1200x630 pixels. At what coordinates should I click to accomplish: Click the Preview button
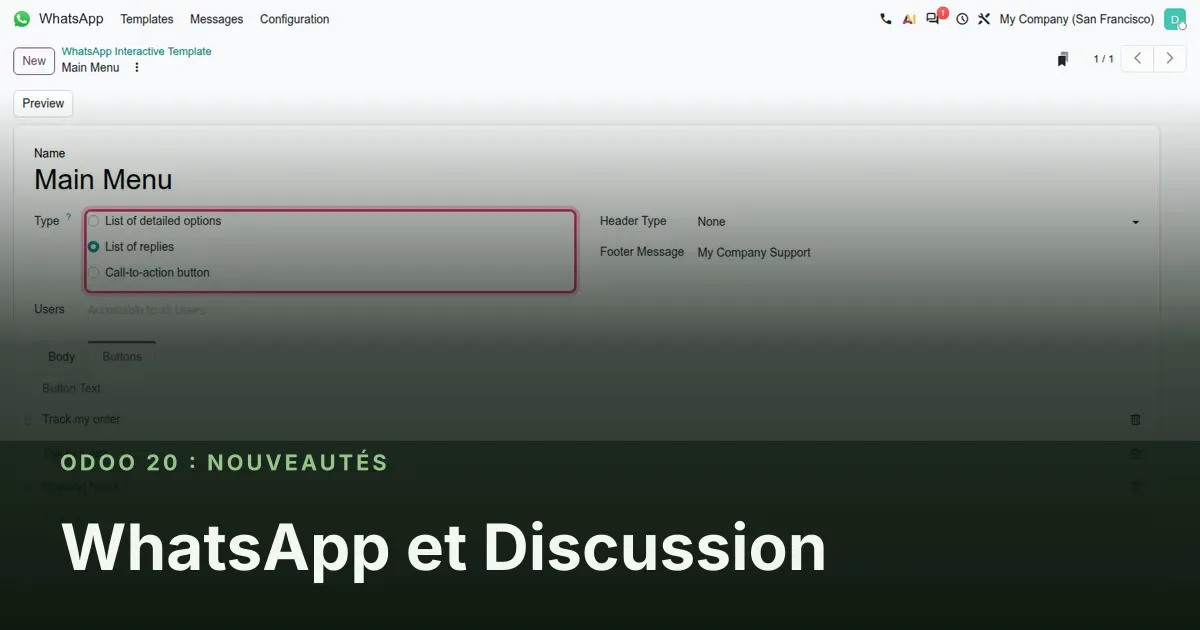click(x=43, y=103)
